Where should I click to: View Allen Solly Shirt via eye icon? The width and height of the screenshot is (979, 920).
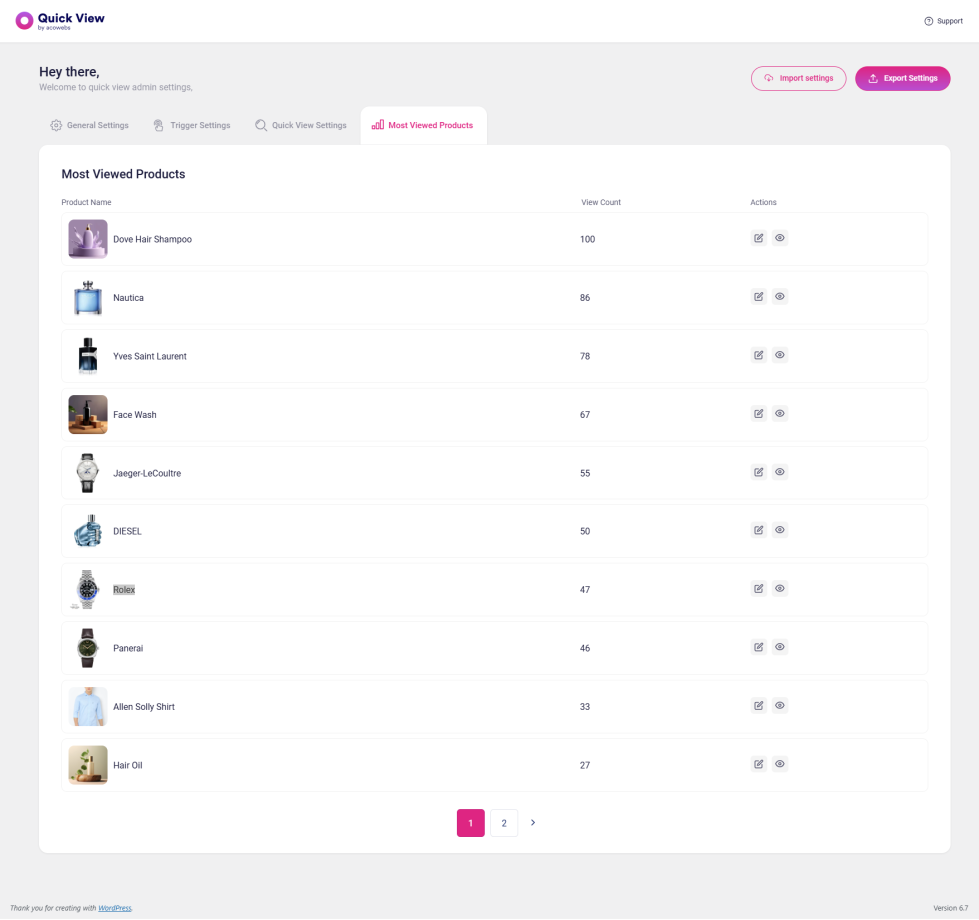coord(780,705)
